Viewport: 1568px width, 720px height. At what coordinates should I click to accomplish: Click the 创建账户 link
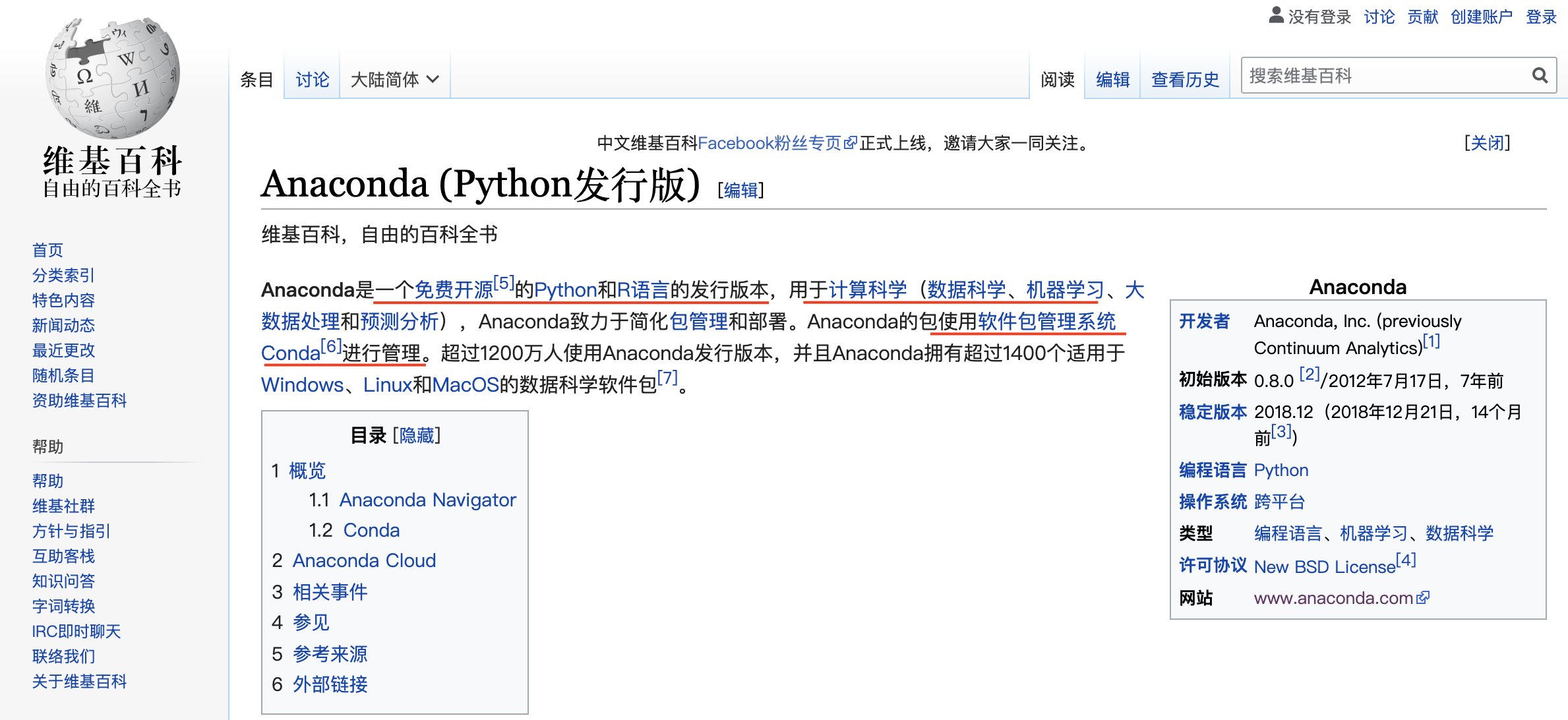[1481, 16]
